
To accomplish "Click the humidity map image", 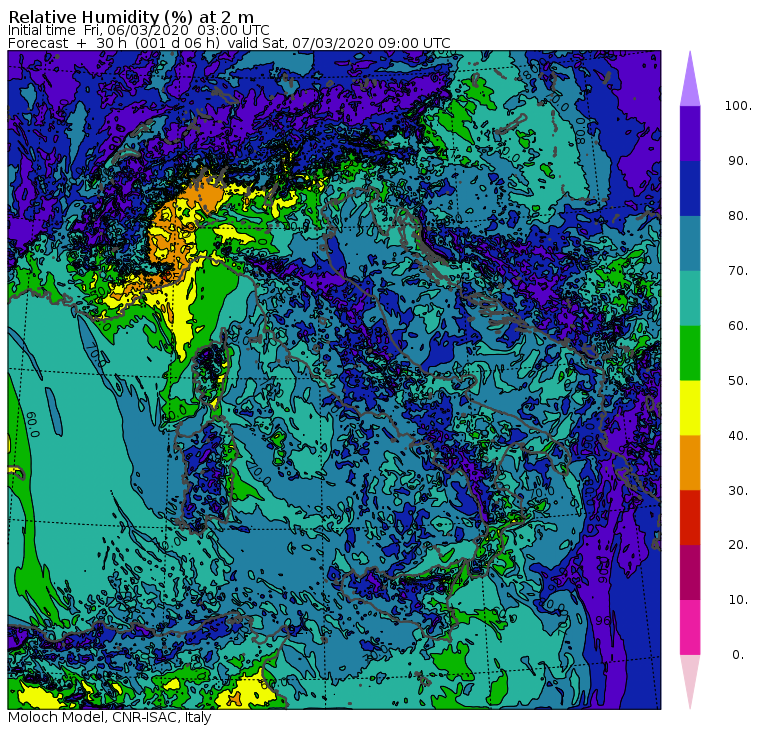I will point(334,380).
